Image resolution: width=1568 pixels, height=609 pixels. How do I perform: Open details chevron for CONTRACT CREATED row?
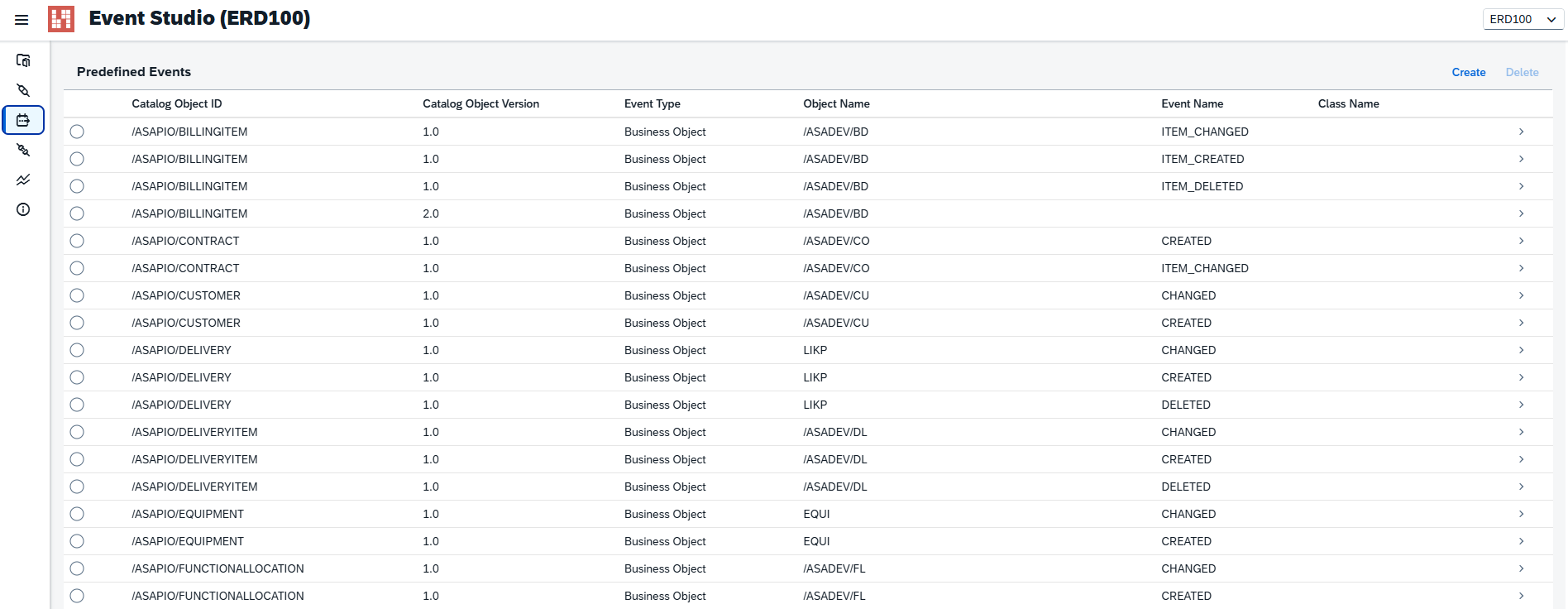(x=1521, y=241)
